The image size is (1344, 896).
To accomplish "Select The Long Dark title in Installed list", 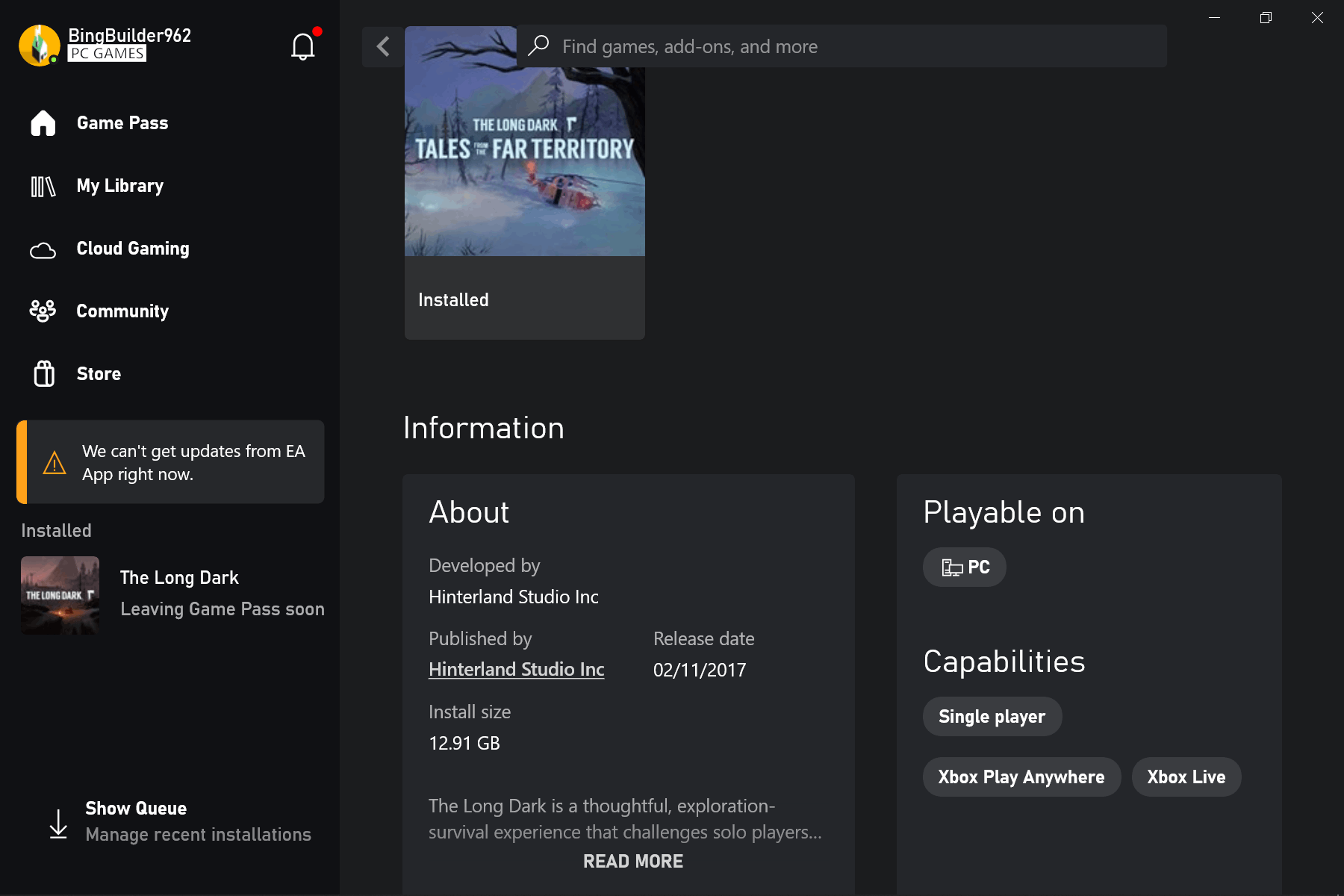I will click(x=179, y=578).
